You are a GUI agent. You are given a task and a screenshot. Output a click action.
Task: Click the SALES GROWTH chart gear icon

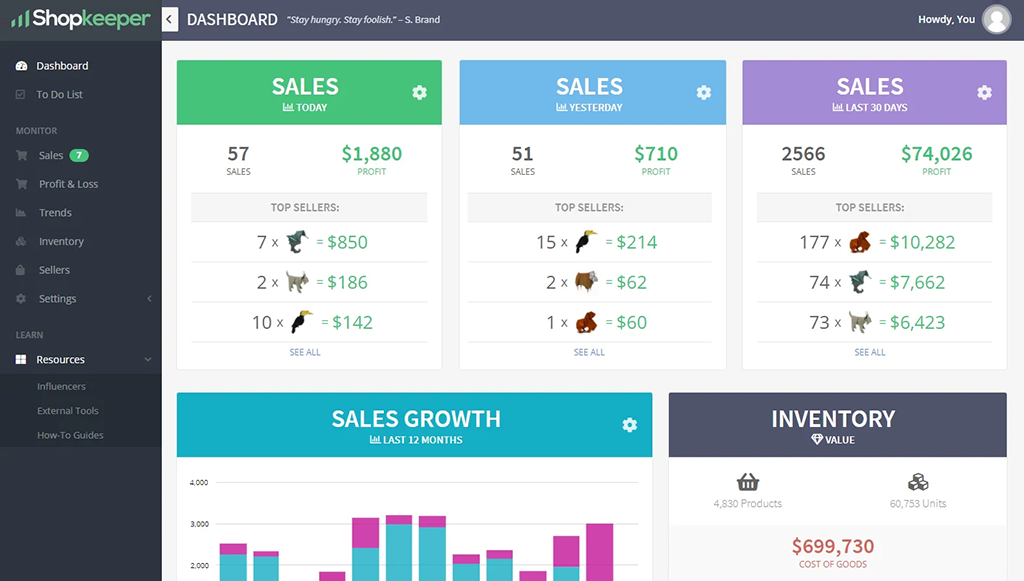(x=630, y=424)
